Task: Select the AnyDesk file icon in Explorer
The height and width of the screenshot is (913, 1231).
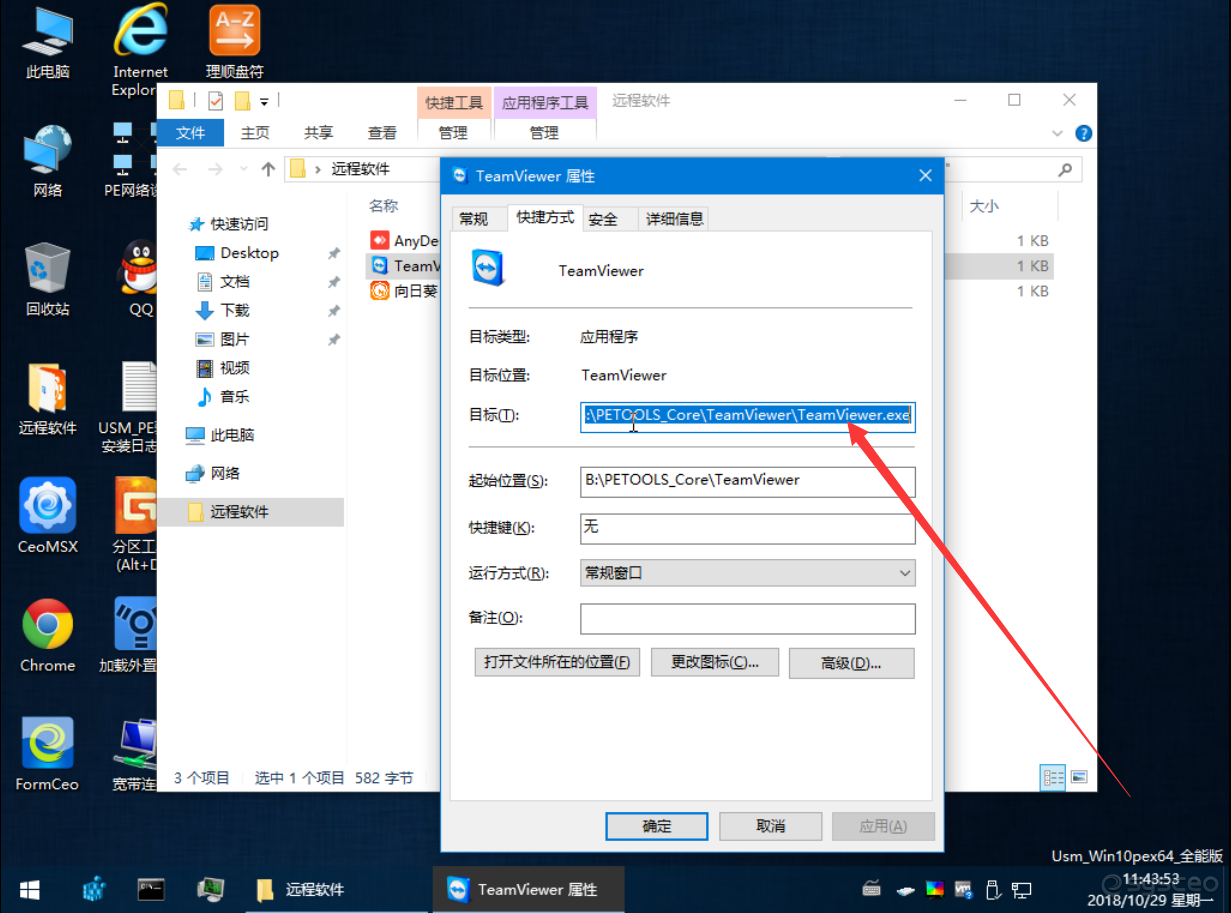Action: pos(379,240)
